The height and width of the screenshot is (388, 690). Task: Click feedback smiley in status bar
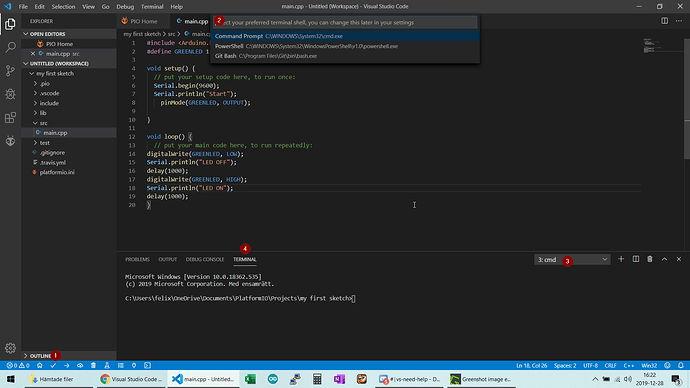click(x=668, y=366)
